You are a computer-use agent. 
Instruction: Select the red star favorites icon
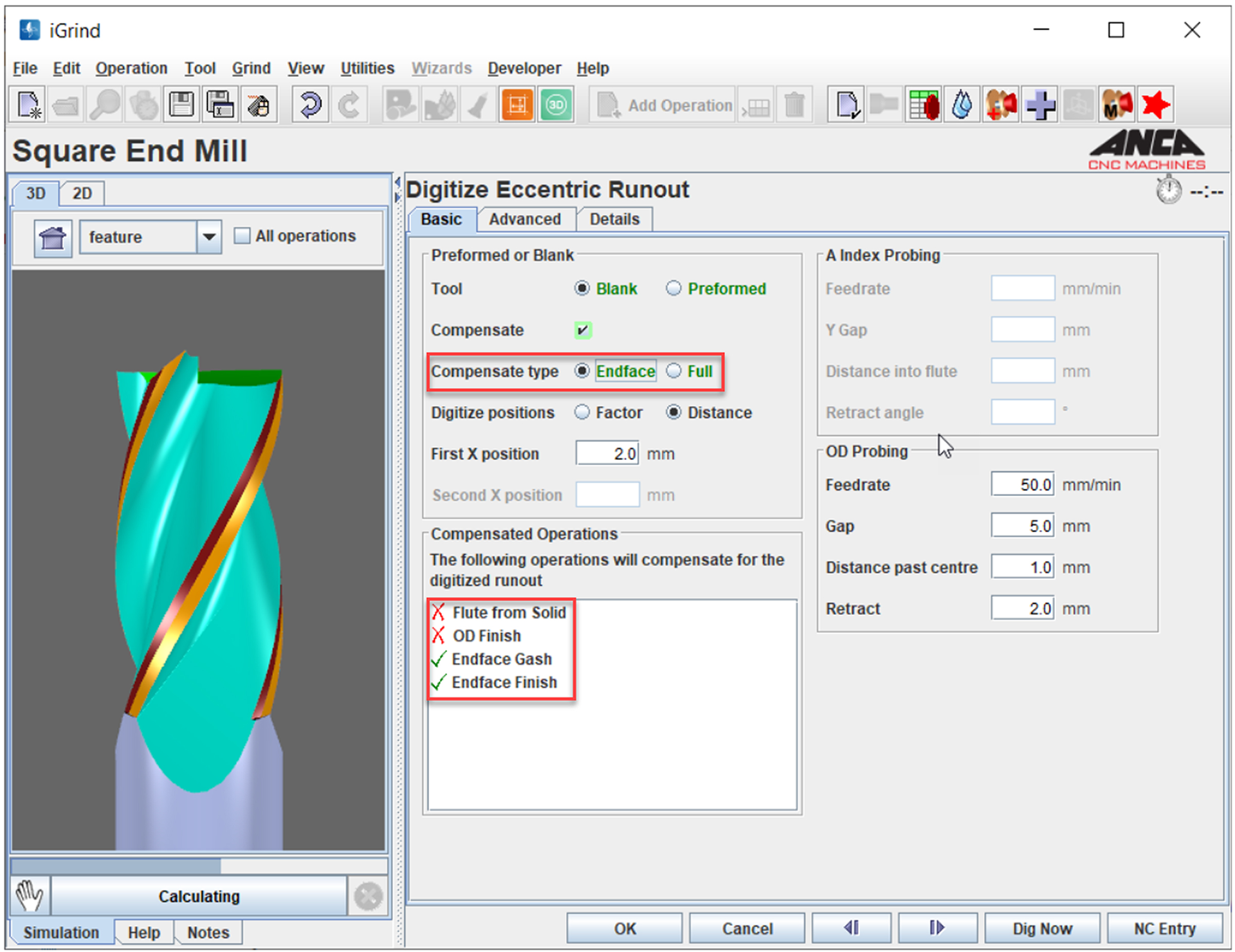1155,104
